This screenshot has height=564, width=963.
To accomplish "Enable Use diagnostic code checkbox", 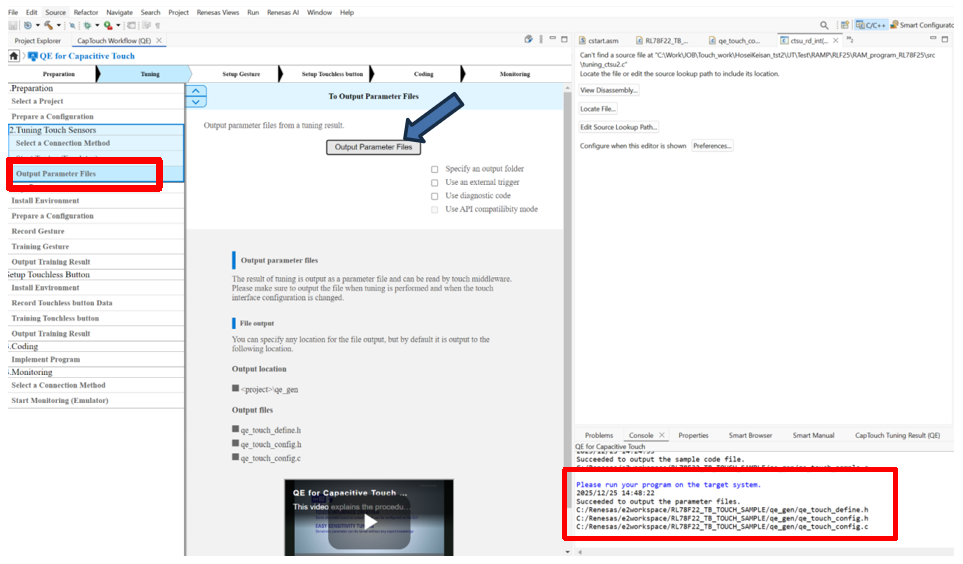I will [x=435, y=196].
